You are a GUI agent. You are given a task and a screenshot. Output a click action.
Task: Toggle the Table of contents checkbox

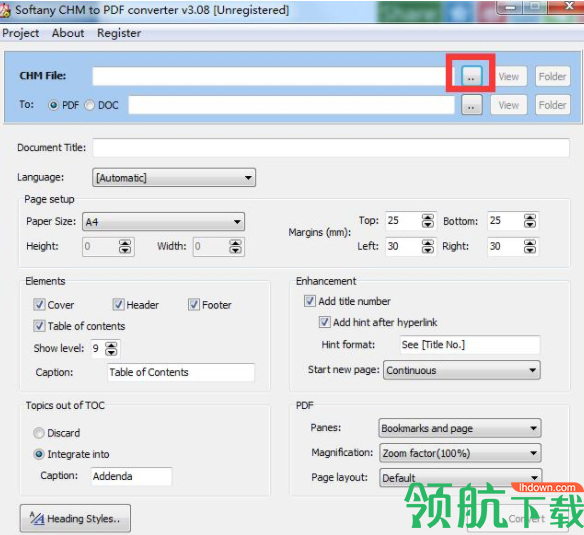(x=39, y=326)
